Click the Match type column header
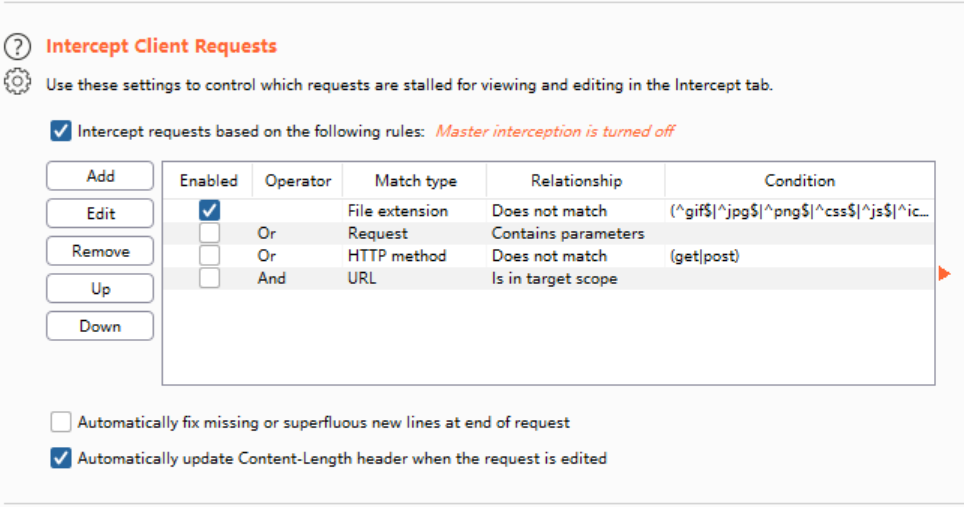The height and width of the screenshot is (507, 964). [x=415, y=181]
